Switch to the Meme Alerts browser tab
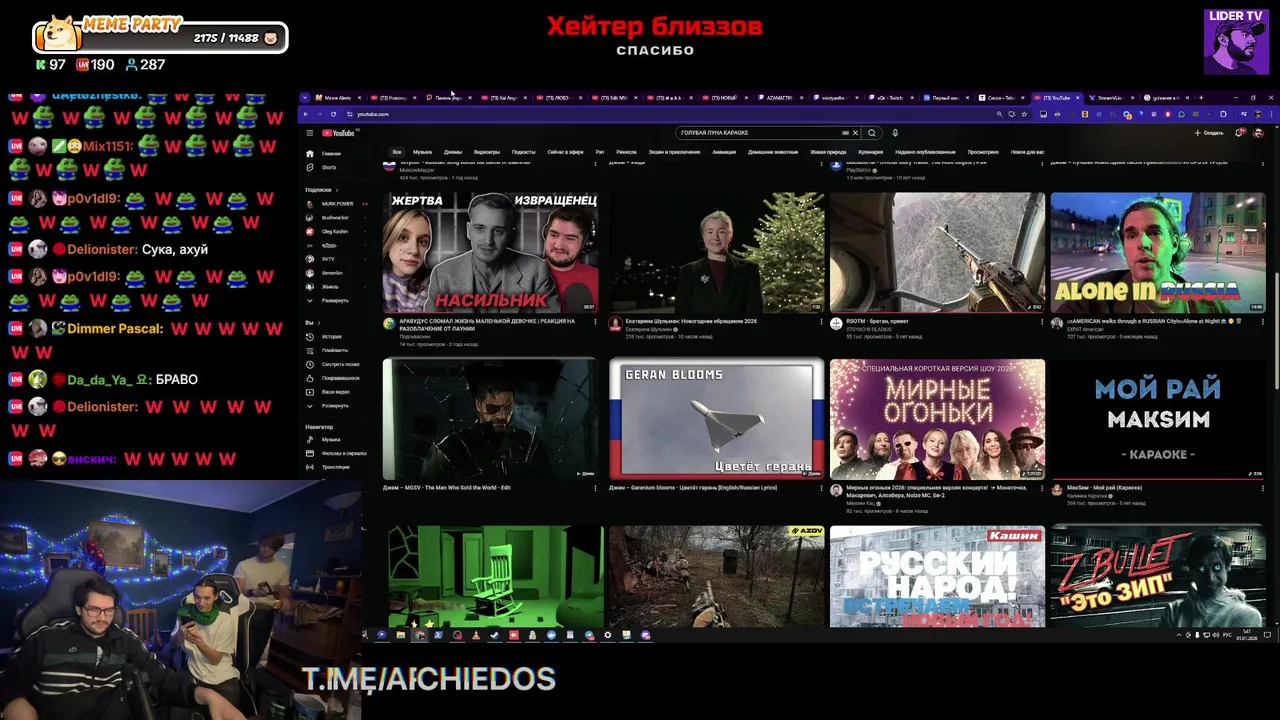 click(x=338, y=98)
